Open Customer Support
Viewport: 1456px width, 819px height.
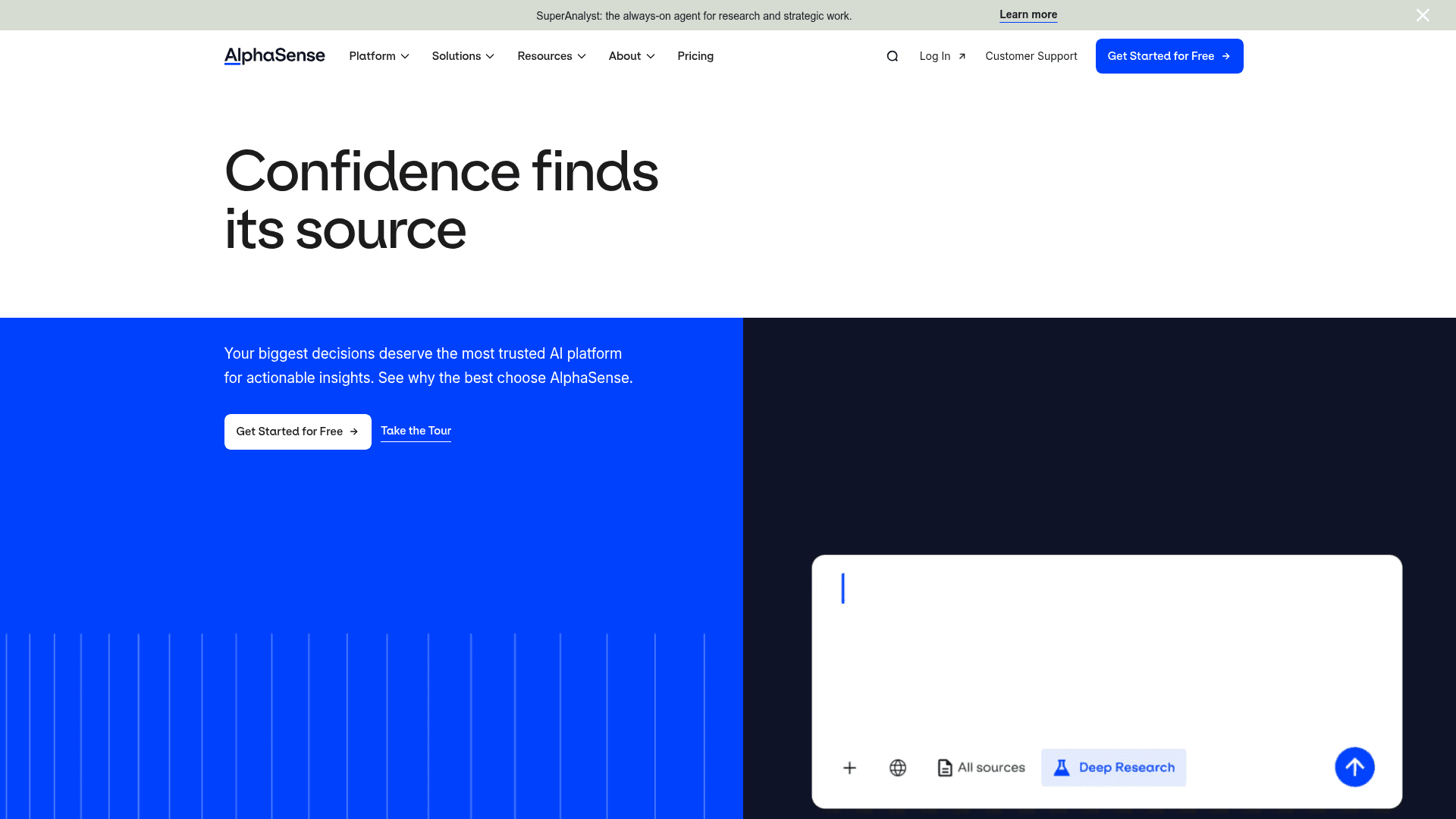coord(1031,56)
